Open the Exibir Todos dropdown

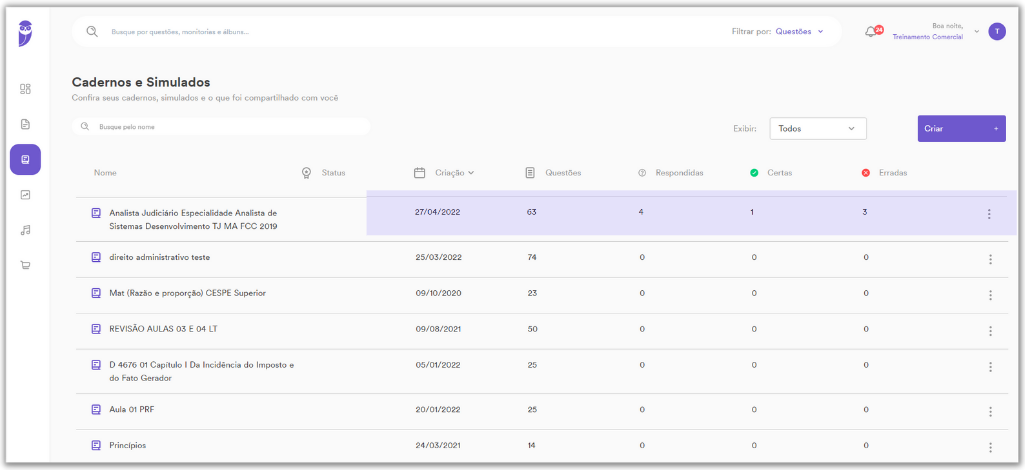click(x=818, y=129)
